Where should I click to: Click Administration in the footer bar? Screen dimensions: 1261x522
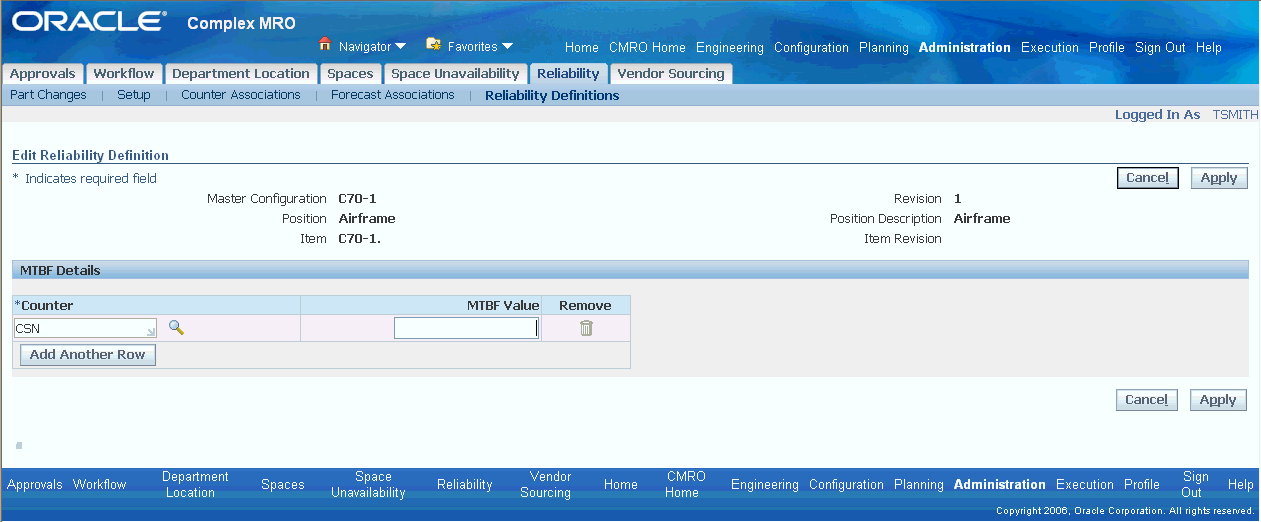click(x=1000, y=484)
